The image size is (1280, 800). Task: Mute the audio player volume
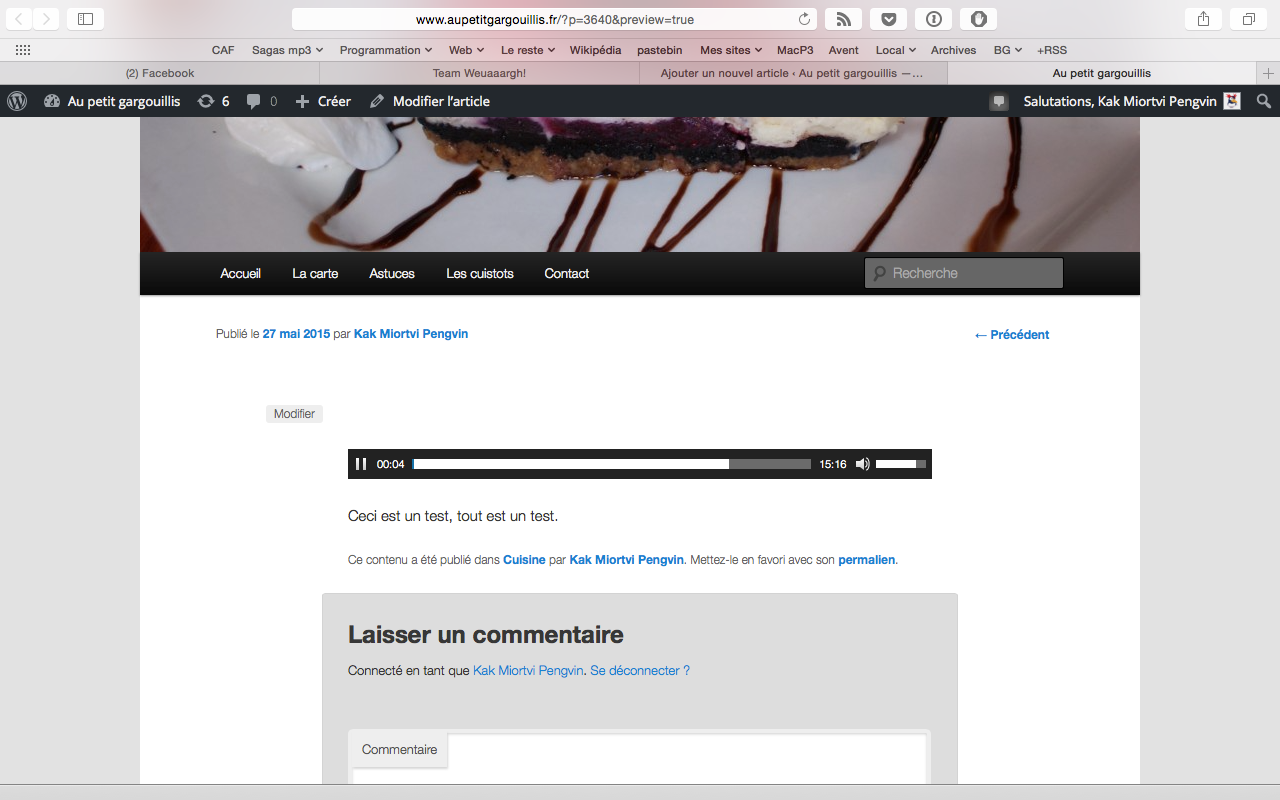(862, 464)
